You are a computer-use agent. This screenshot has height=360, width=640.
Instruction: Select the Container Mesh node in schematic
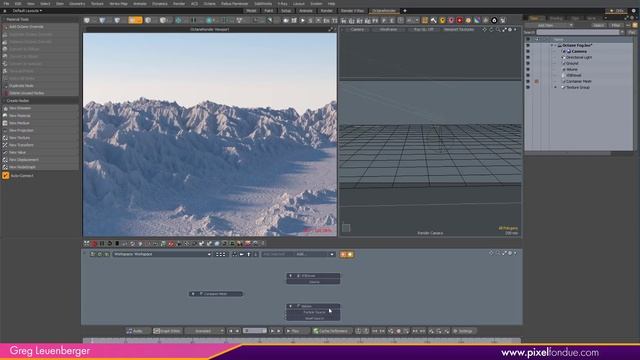click(x=216, y=293)
